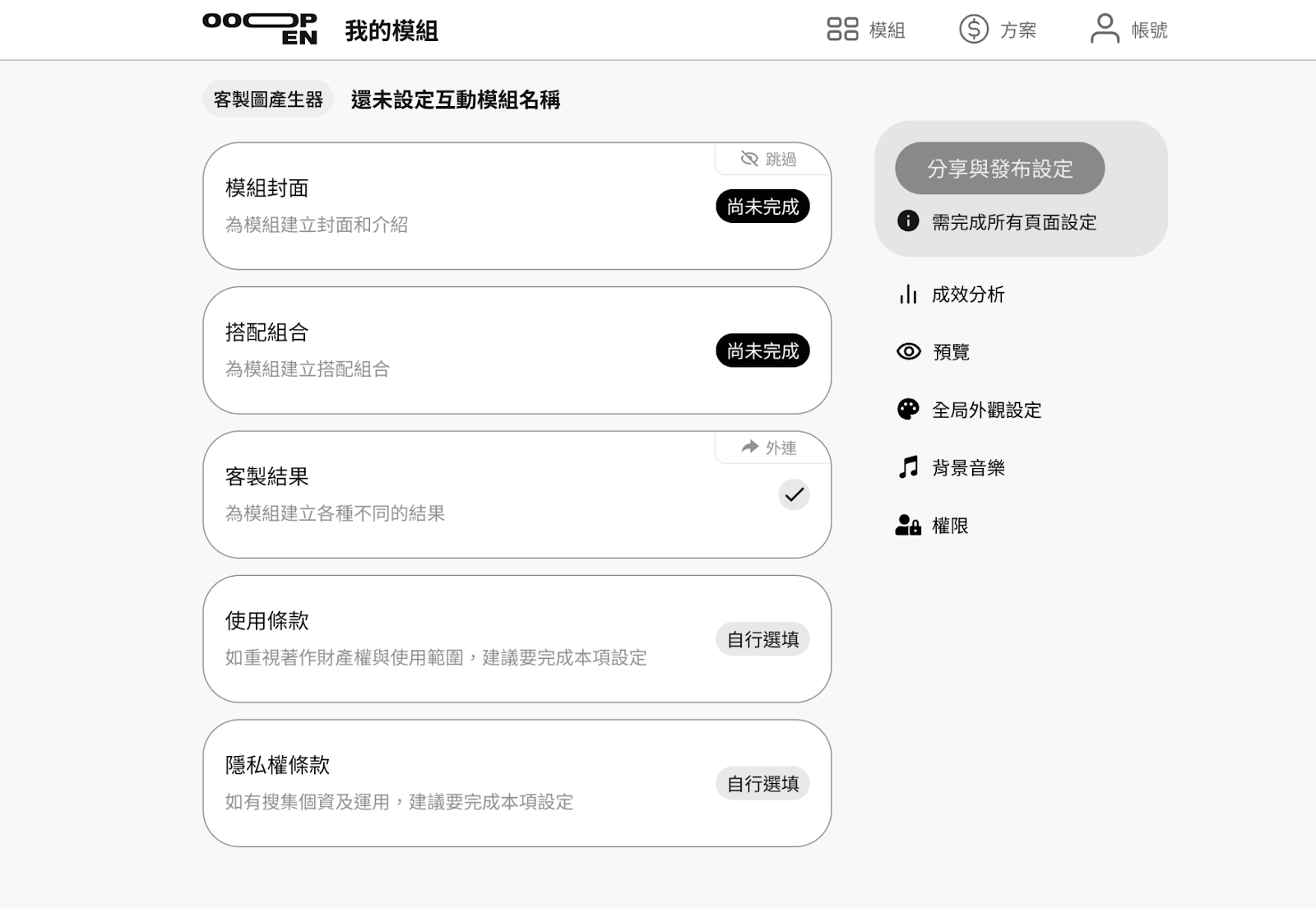Open the 客製結果 card
Image resolution: width=1316 pixels, height=909 pixels.
517,494
